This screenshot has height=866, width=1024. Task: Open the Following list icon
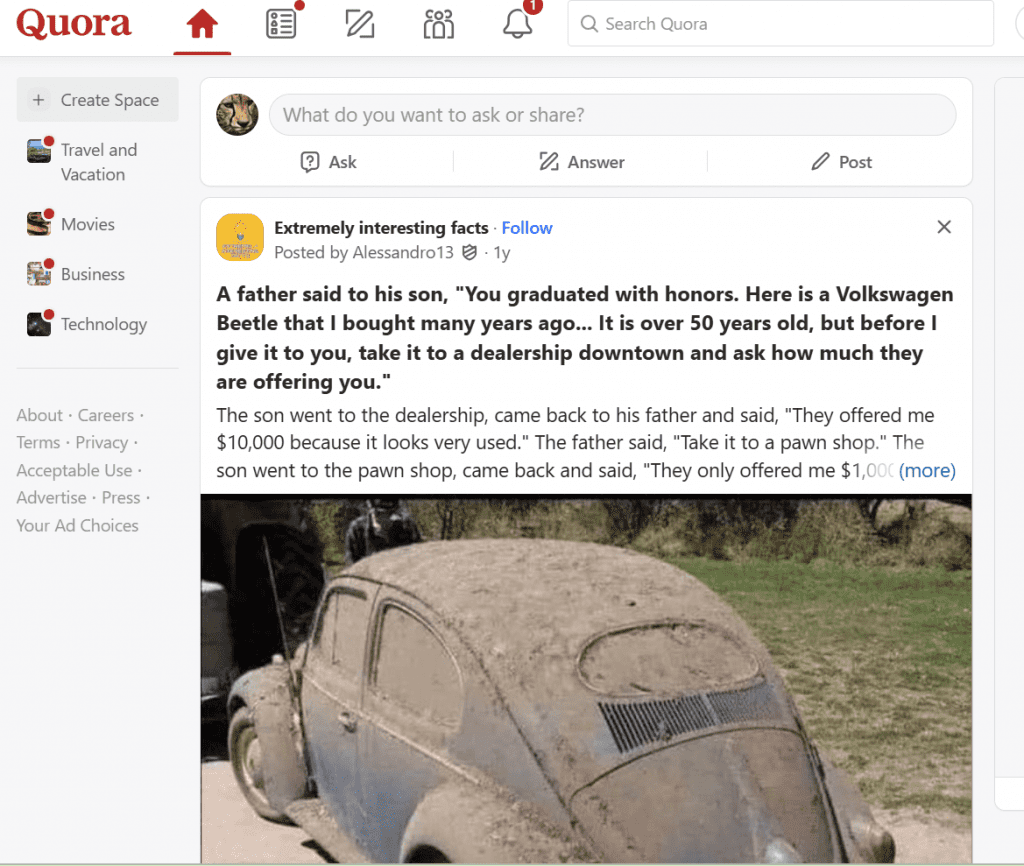281,24
